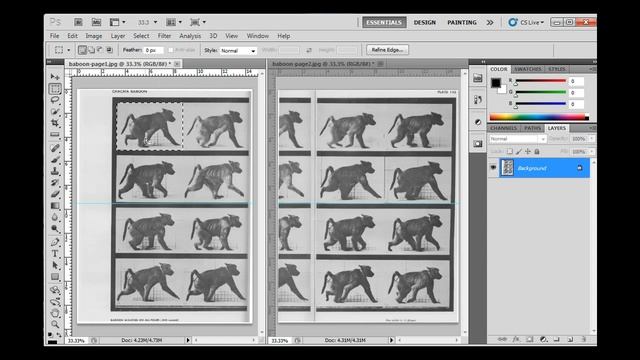Select the Rectangular Marquee tool in toolbox
This screenshot has height=360, width=640.
[x=55, y=89]
